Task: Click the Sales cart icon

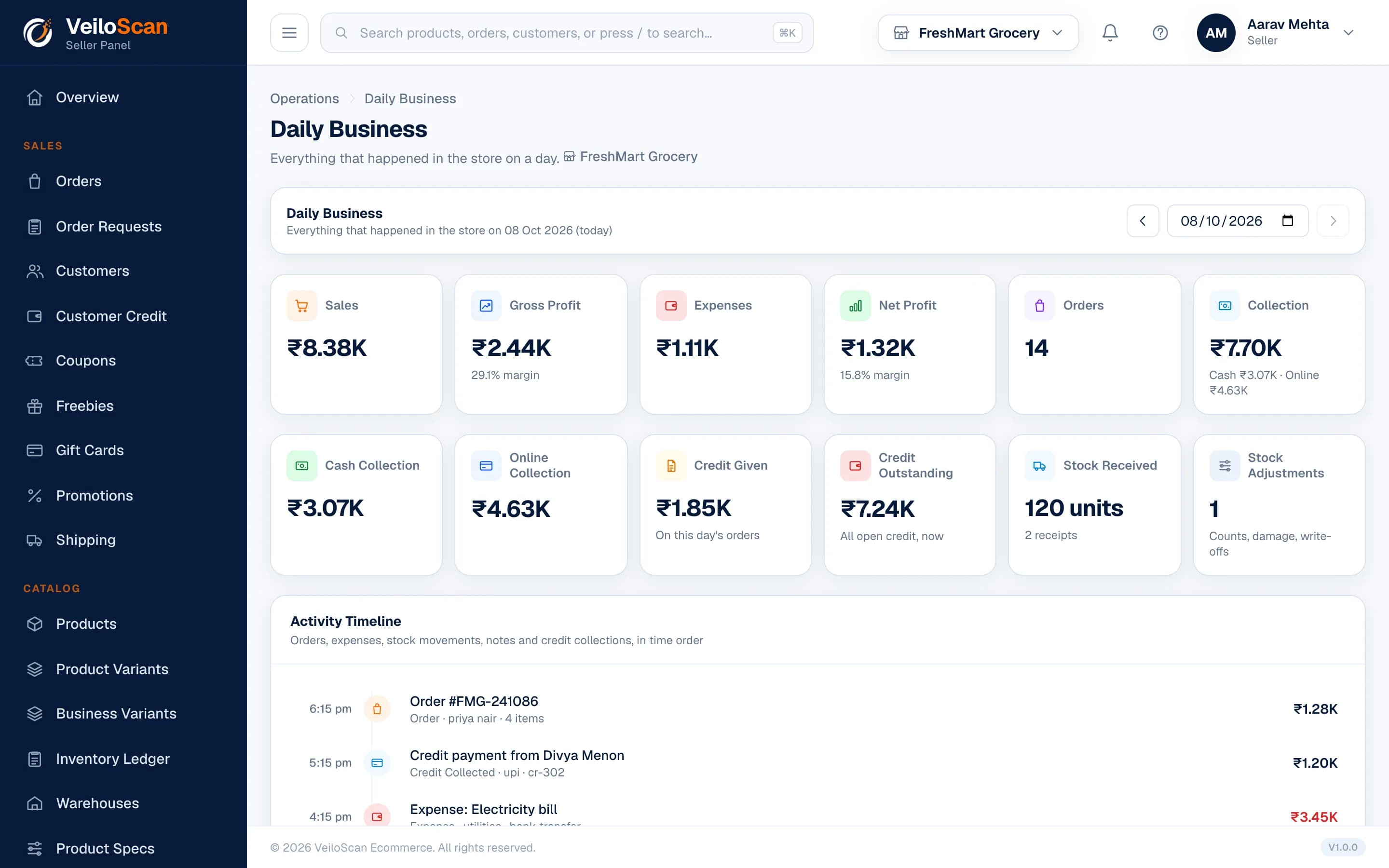Action: (x=302, y=305)
